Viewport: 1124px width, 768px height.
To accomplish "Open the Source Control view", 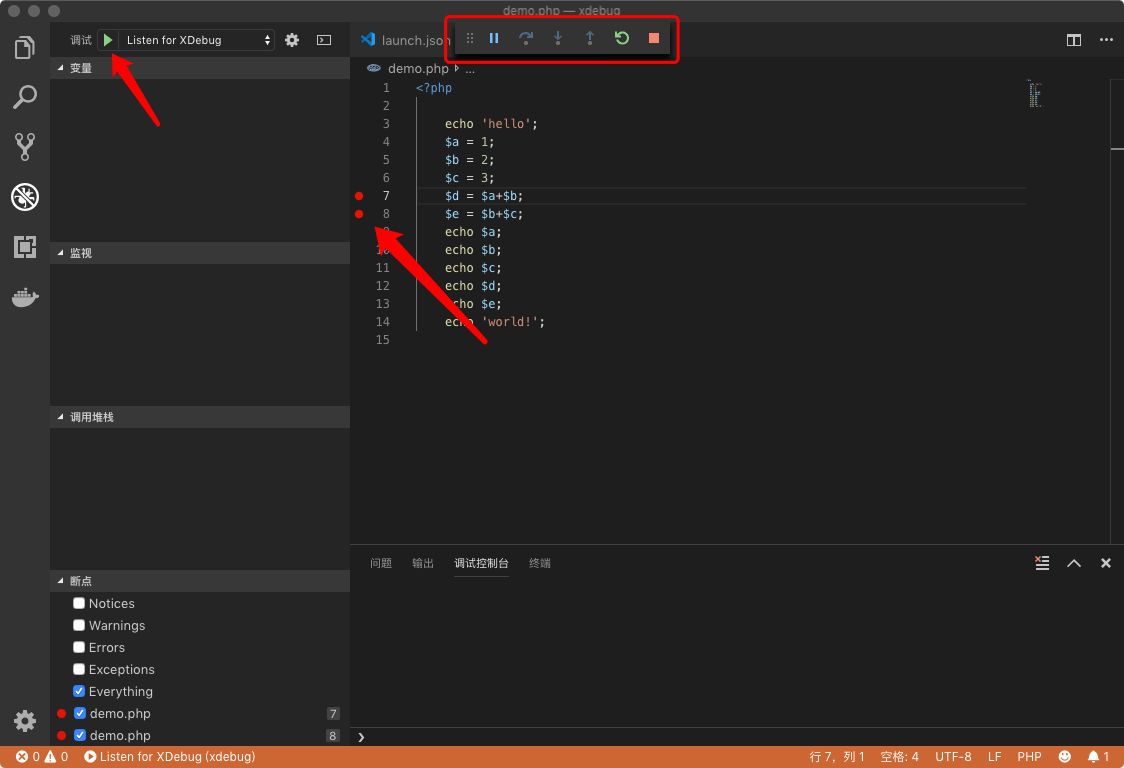I will [25, 146].
